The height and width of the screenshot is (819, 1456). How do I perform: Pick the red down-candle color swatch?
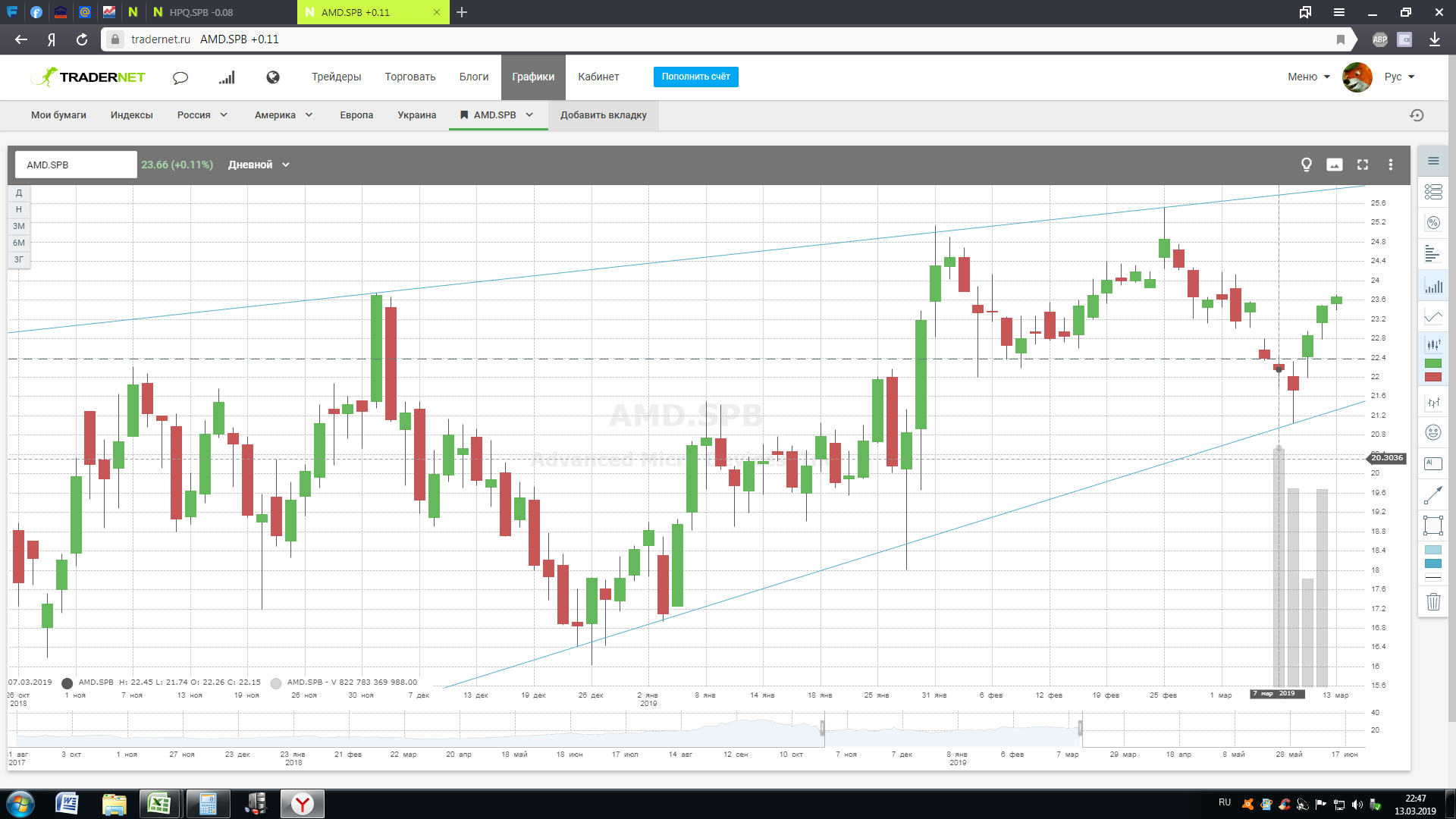coord(1433,377)
